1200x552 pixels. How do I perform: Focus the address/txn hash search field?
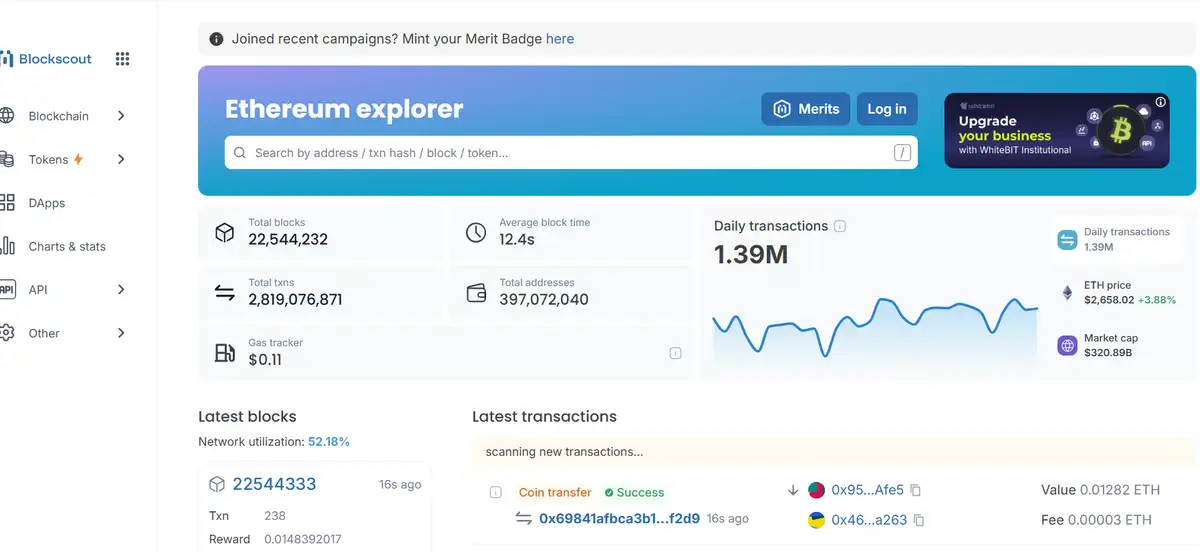point(571,153)
